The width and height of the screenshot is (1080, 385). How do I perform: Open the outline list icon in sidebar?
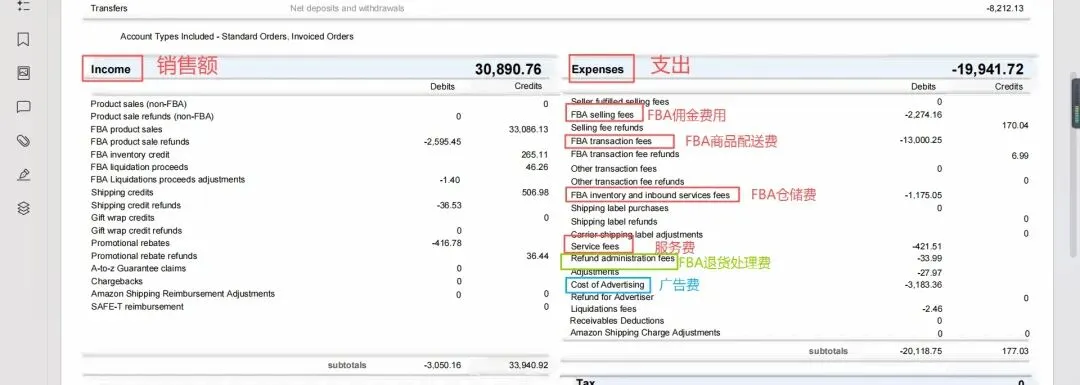[23, 6]
